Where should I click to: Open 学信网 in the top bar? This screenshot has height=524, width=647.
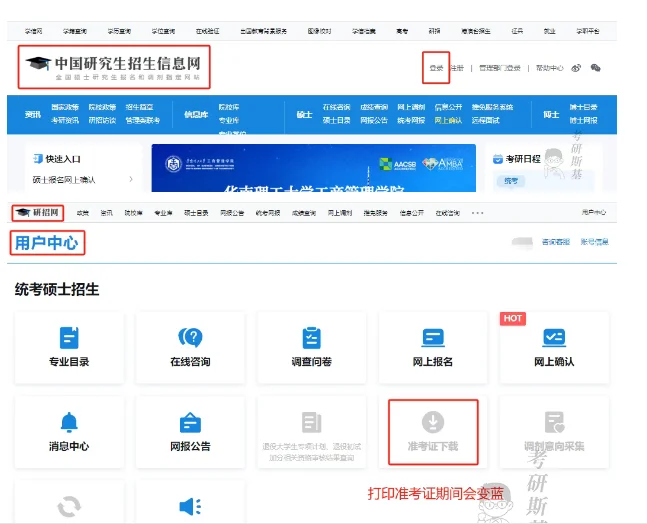tap(33, 31)
